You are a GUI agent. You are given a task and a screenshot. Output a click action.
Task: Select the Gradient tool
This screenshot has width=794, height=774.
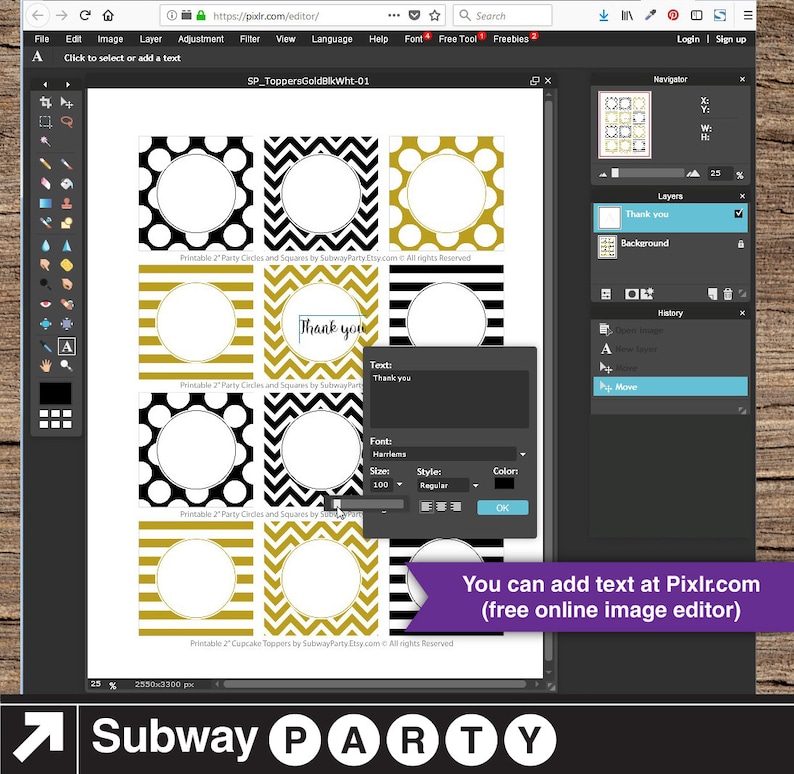(x=46, y=203)
